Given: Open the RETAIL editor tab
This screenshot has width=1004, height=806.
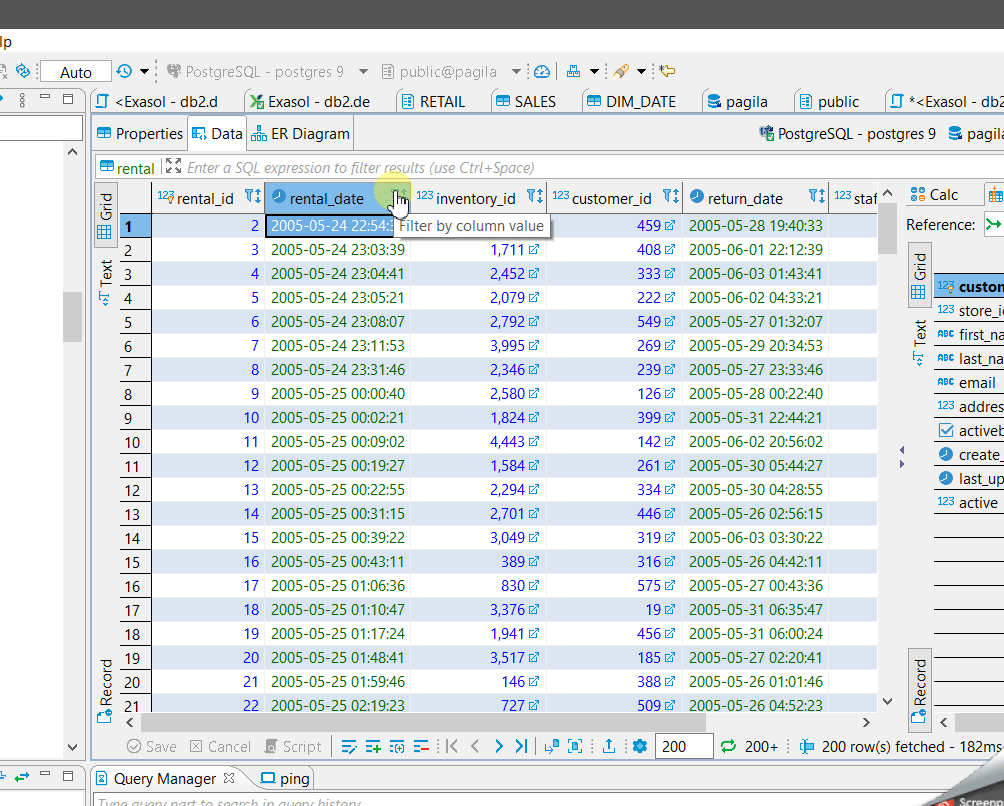Looking at the screenshot, I should click(x=433, y=102).
